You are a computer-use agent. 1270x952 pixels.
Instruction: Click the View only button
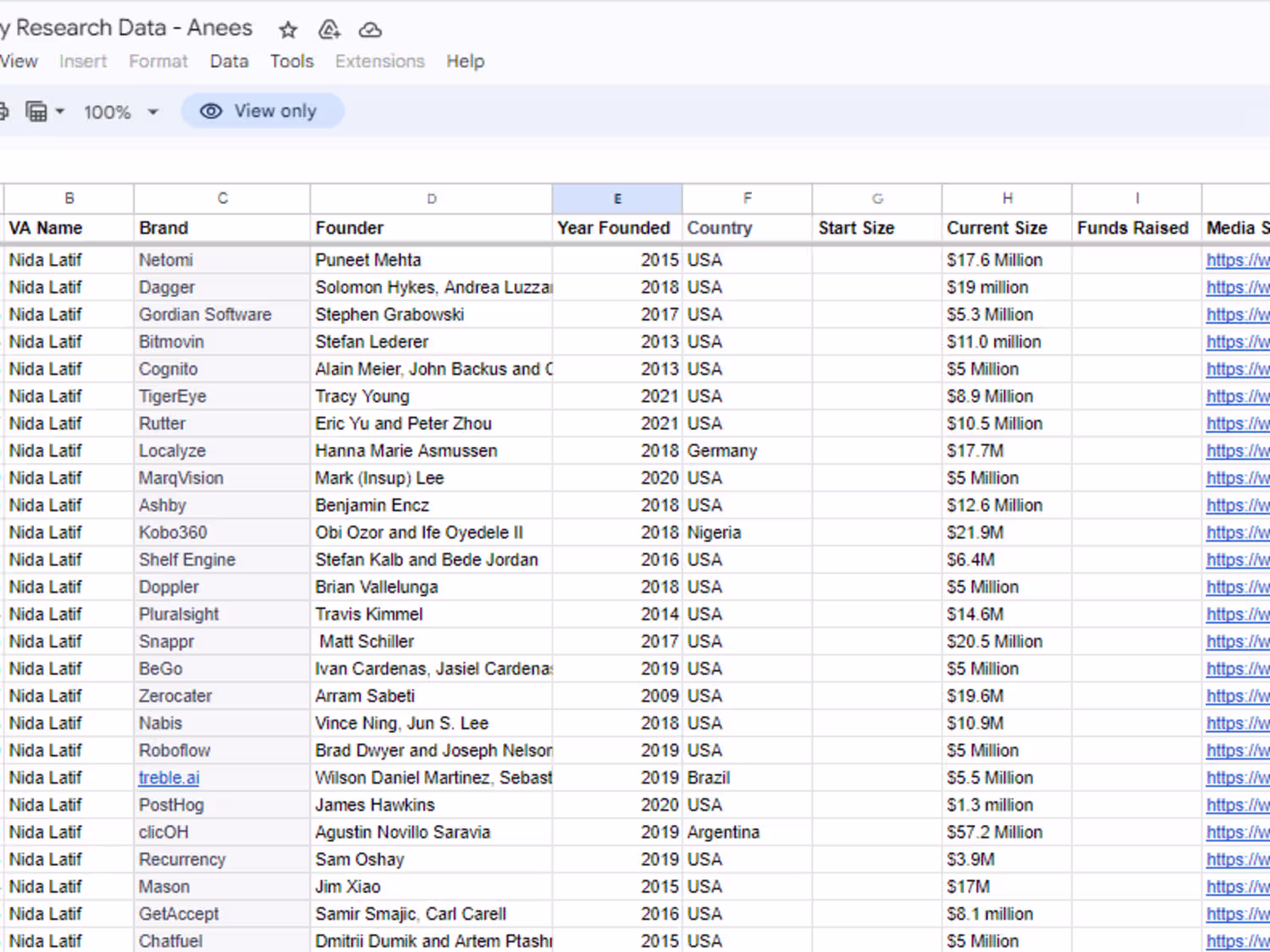click(x=262, y=112)
